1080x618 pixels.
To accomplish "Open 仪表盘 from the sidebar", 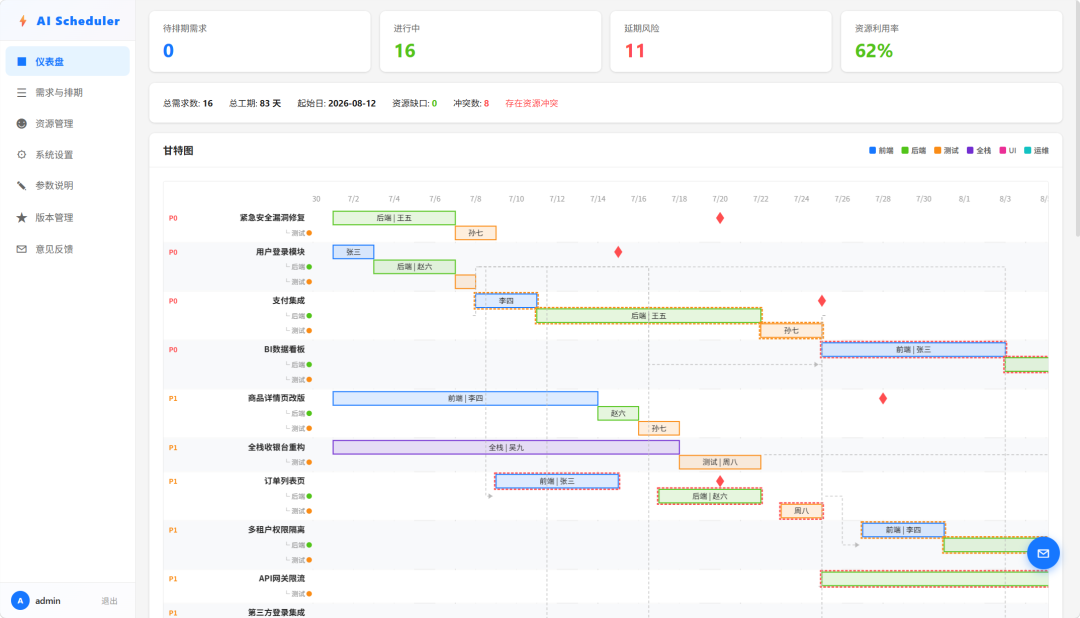I will click(x=68, y=61).
